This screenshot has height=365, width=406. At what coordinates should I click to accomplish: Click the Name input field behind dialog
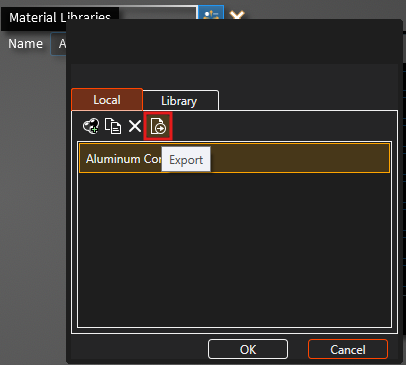coord(59,44)
